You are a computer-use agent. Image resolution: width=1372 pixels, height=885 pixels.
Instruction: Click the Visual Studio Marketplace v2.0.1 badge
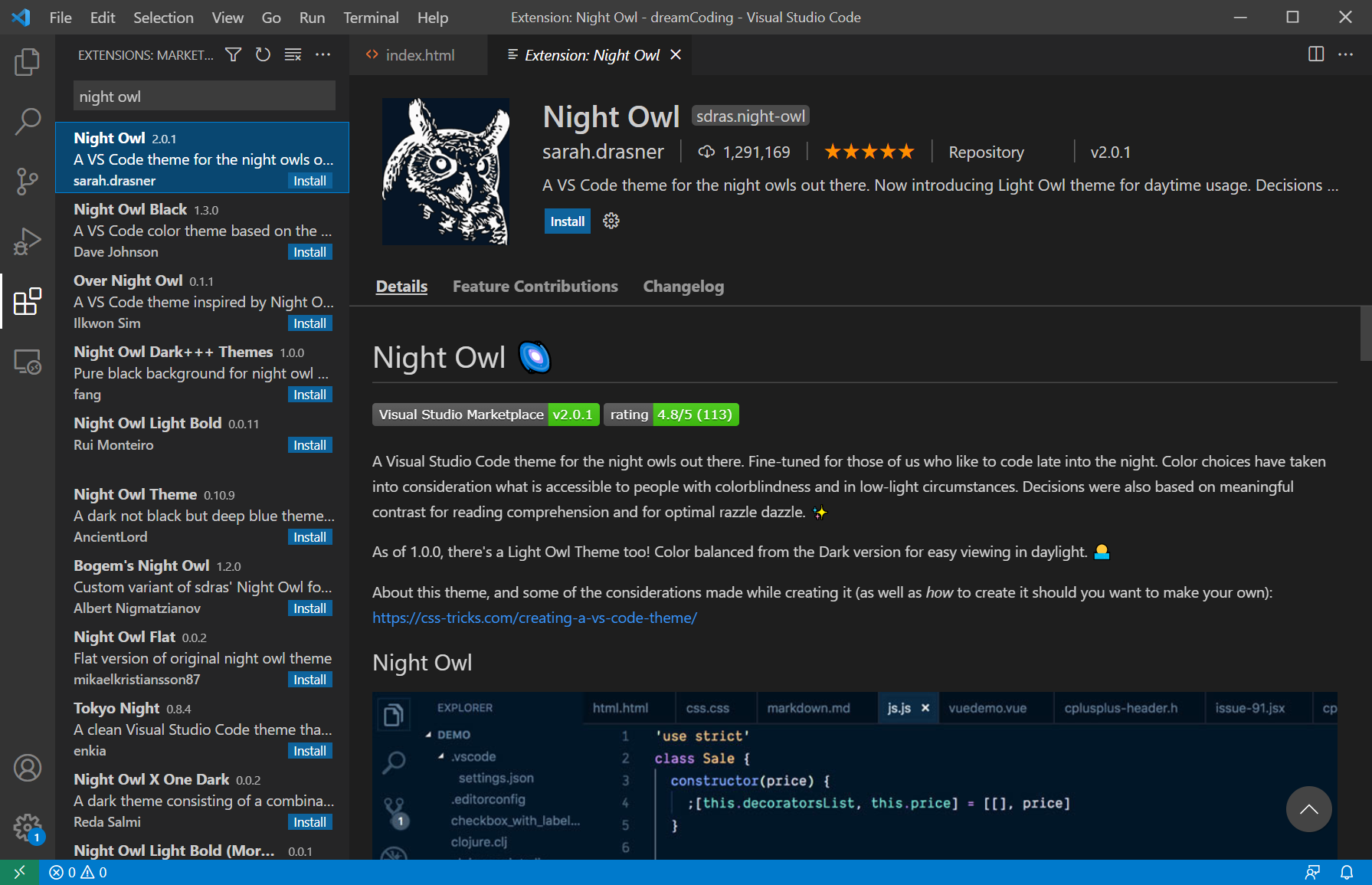[x=486, y=415]
